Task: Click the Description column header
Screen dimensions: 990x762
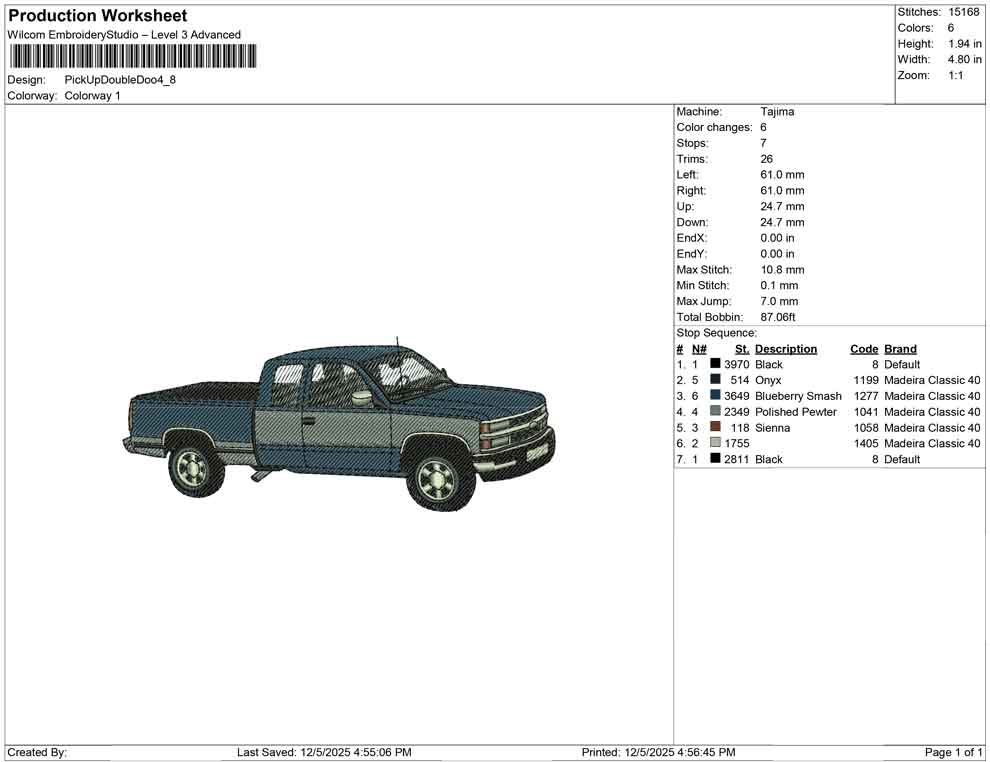Action: [x=786, y=348]
